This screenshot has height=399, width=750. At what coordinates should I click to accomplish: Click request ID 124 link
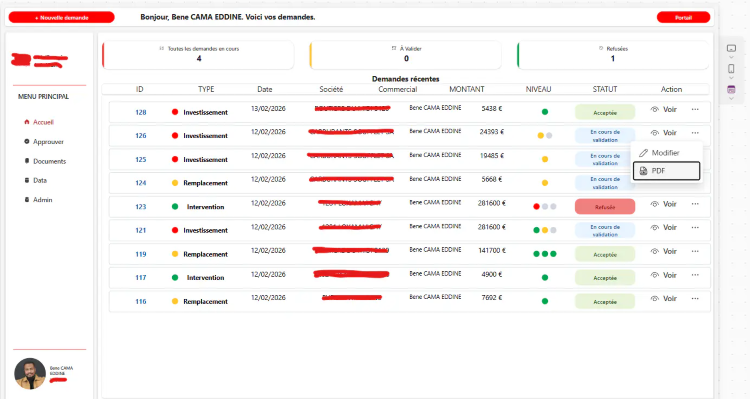pos(141,183)
